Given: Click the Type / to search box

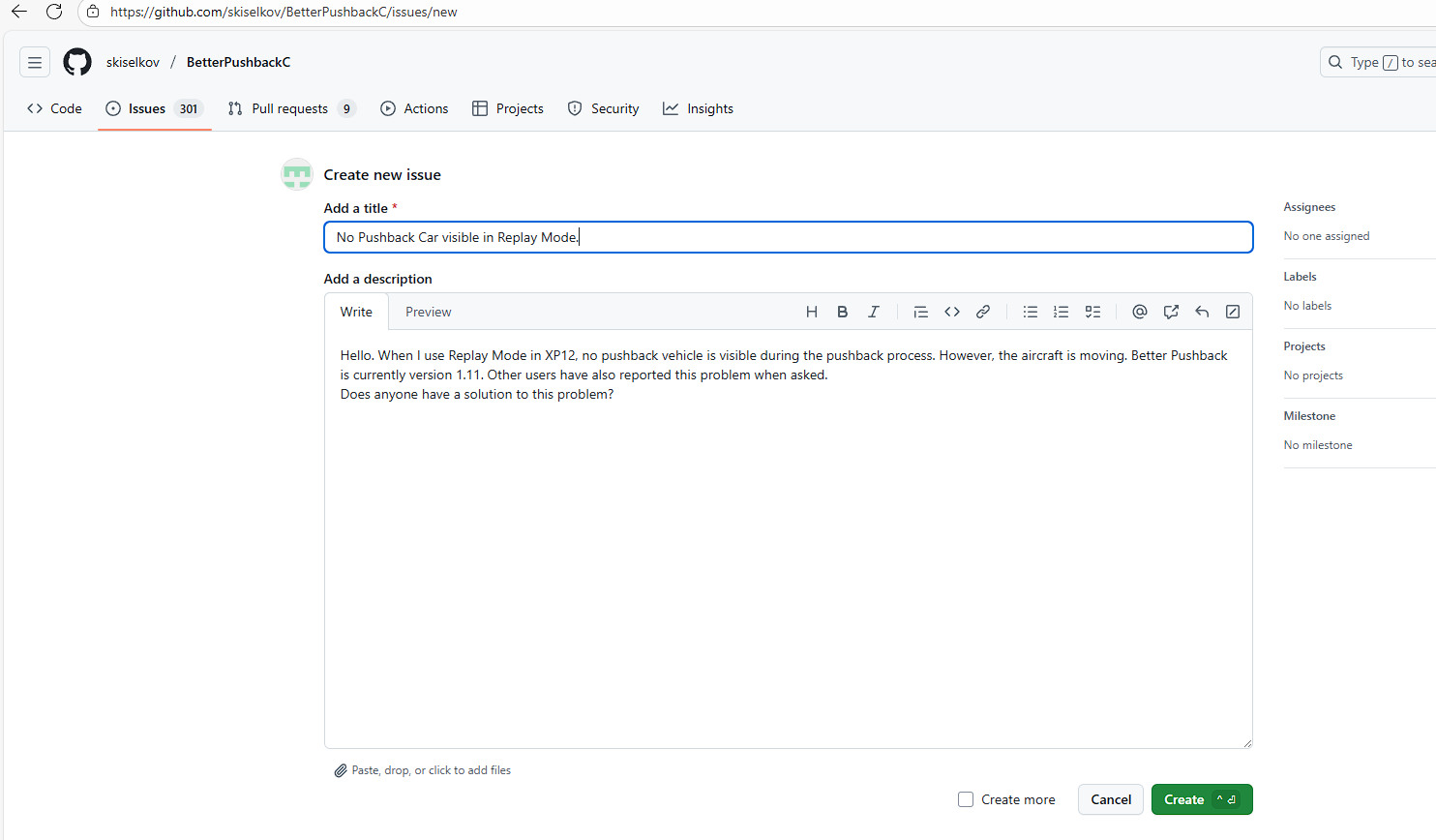Looking at the screenshot, I should pyautogui.click(x=1378, y=62).
